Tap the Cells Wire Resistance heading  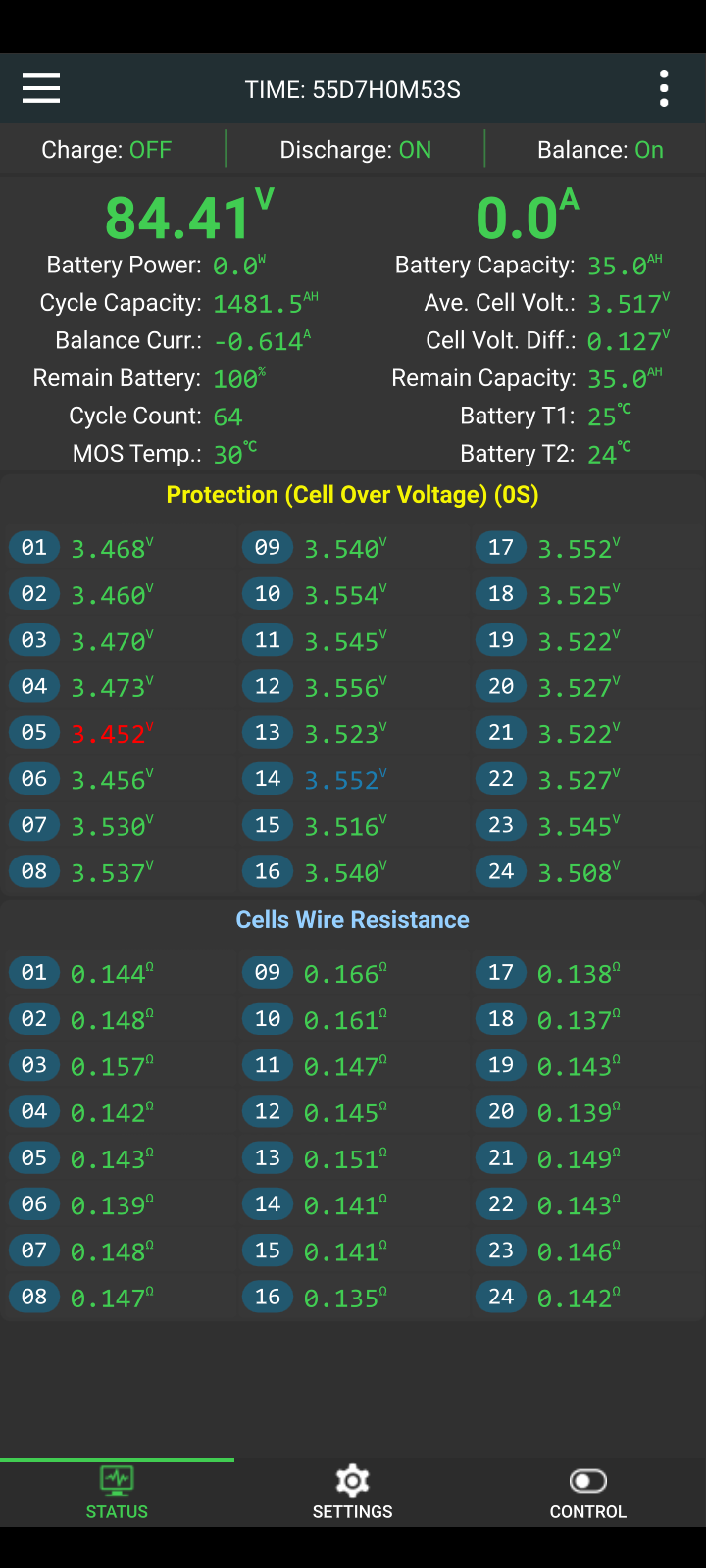pos(353,919)
